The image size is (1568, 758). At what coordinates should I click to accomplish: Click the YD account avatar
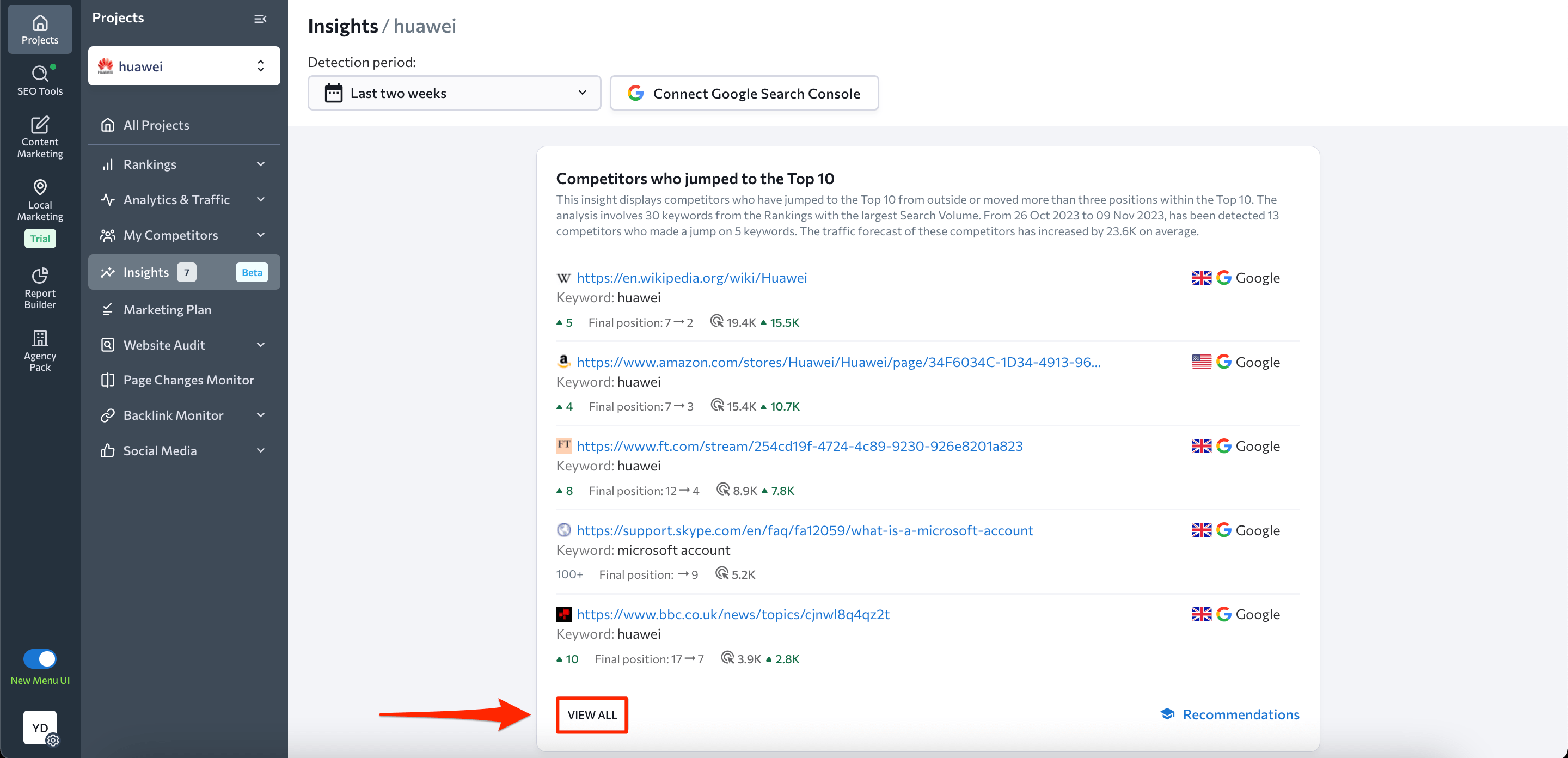(x=40, y=728)
